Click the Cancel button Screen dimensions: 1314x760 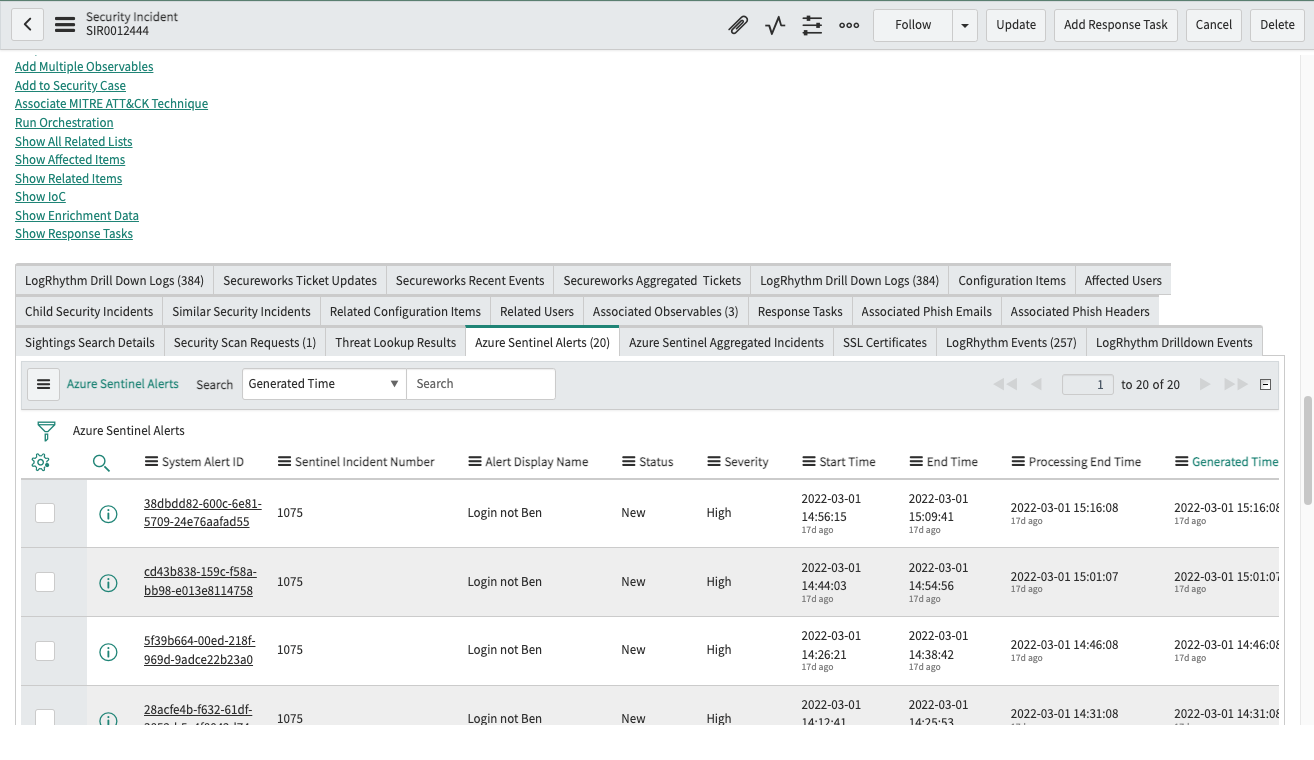click(x=1214, y=26)
